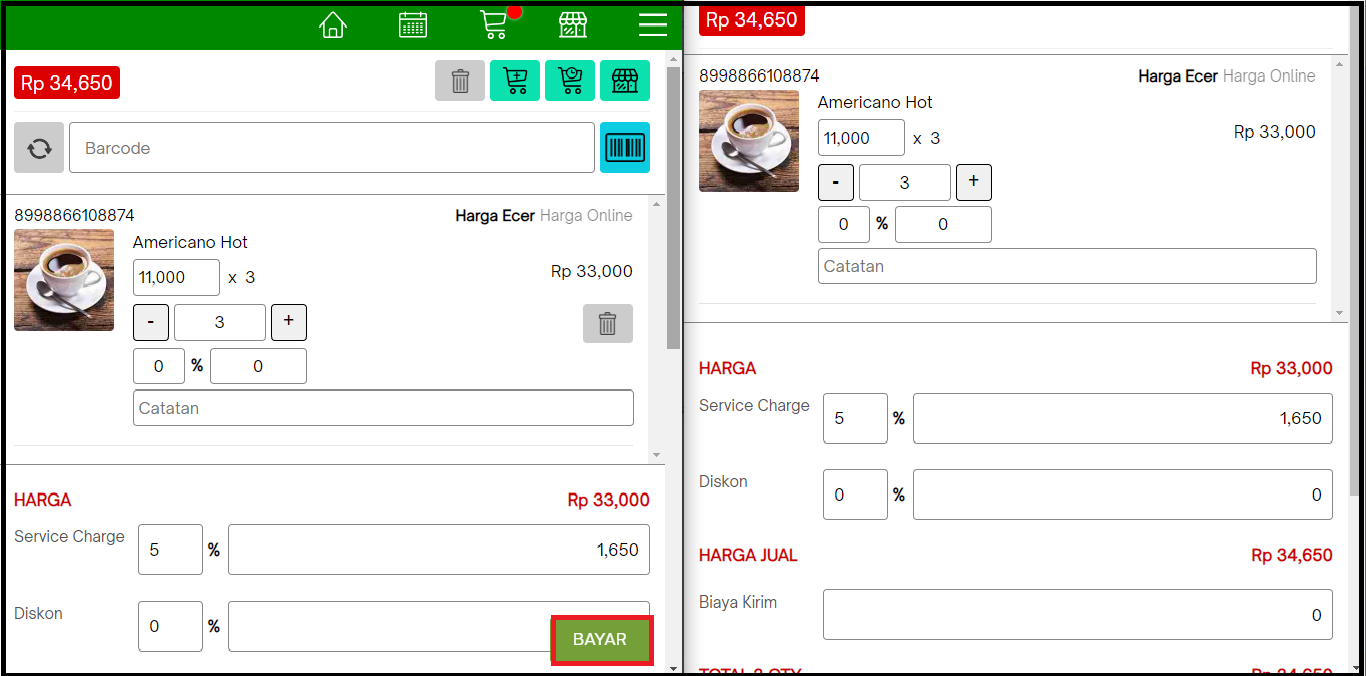The width and height of the screenshot is (1366, 676).
Task: Click the Home icon in the navigation bar
Action: (x=333, y=24)
